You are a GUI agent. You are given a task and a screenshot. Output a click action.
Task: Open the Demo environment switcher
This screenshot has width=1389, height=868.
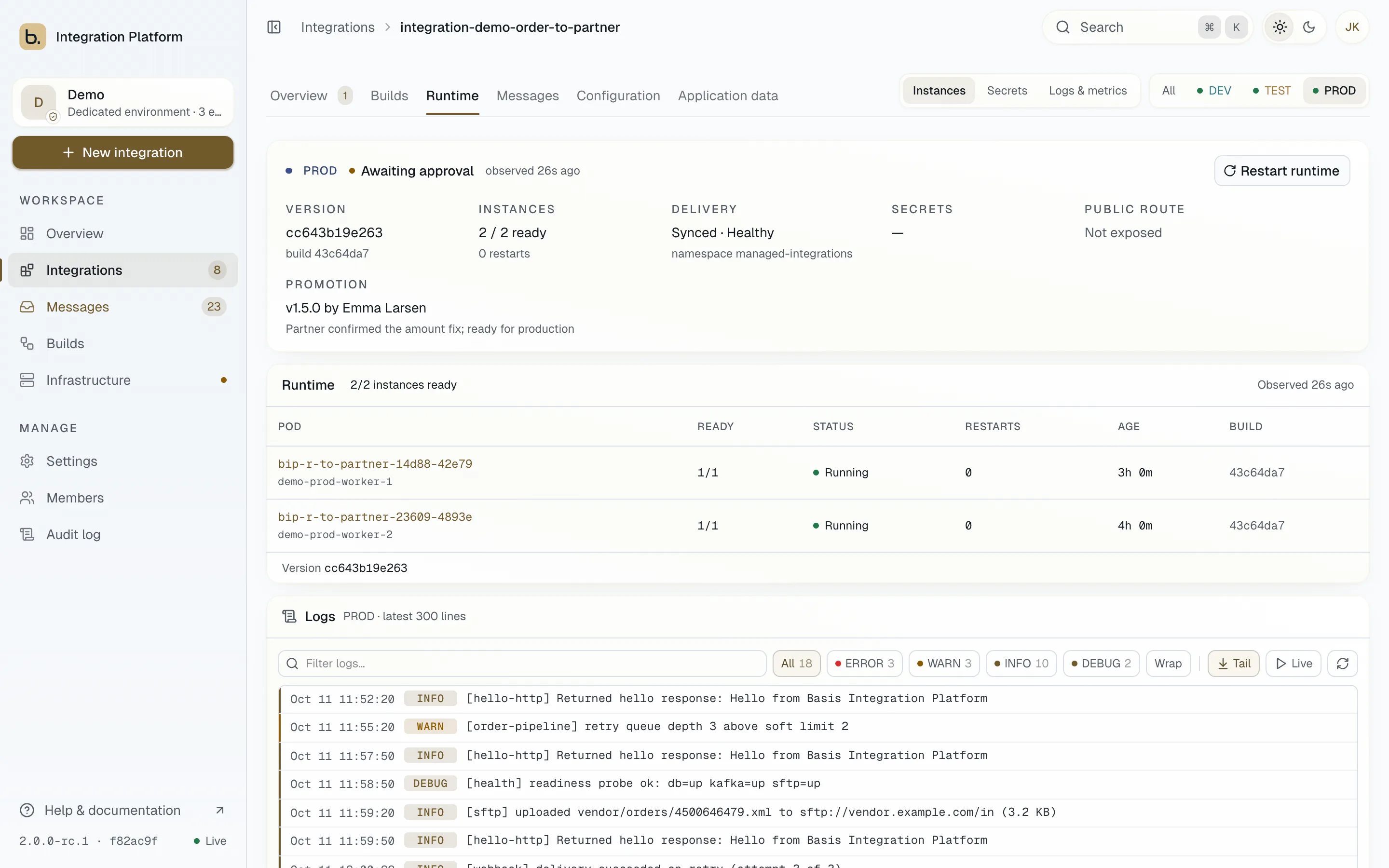pos(123,102)
